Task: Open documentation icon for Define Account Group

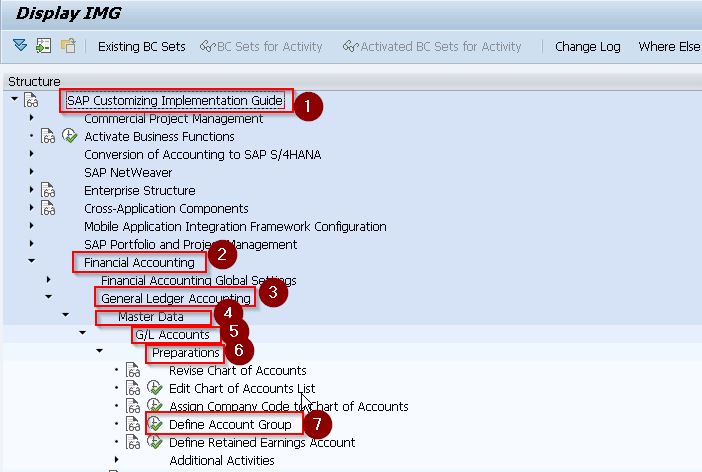Action: pyautogui.click(x=133, y=424)
